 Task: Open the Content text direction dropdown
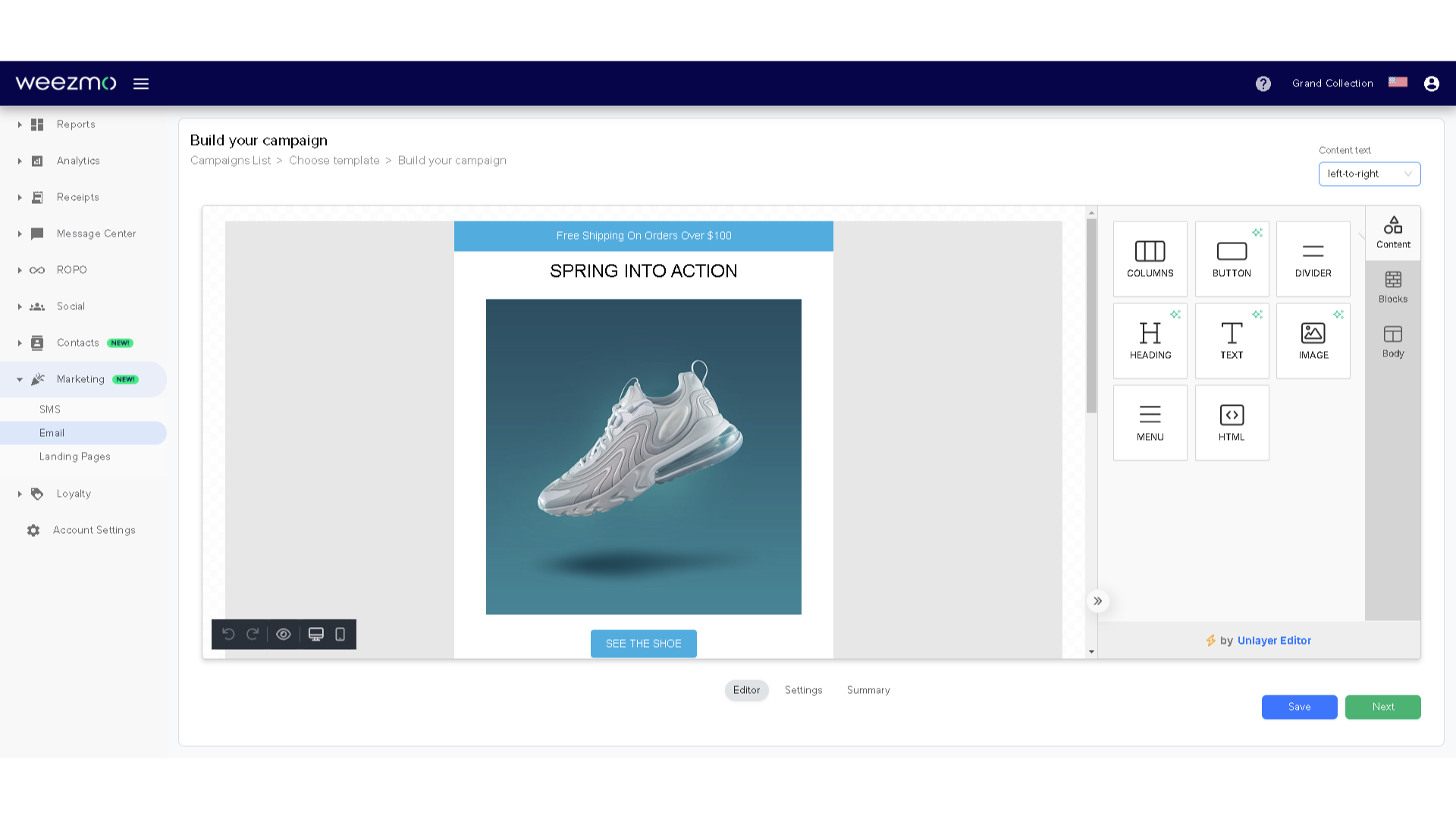[1369, 174]
